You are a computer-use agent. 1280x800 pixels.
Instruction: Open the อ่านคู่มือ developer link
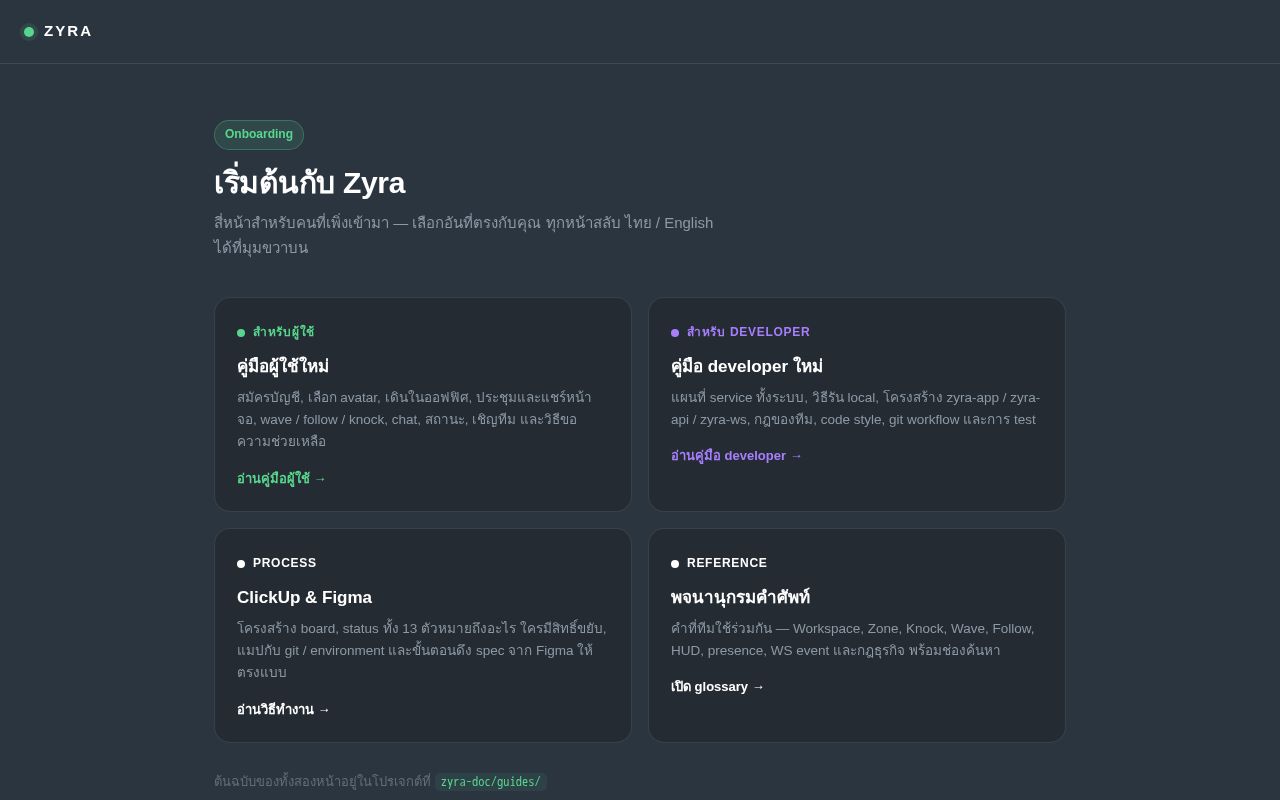[737, 456]
